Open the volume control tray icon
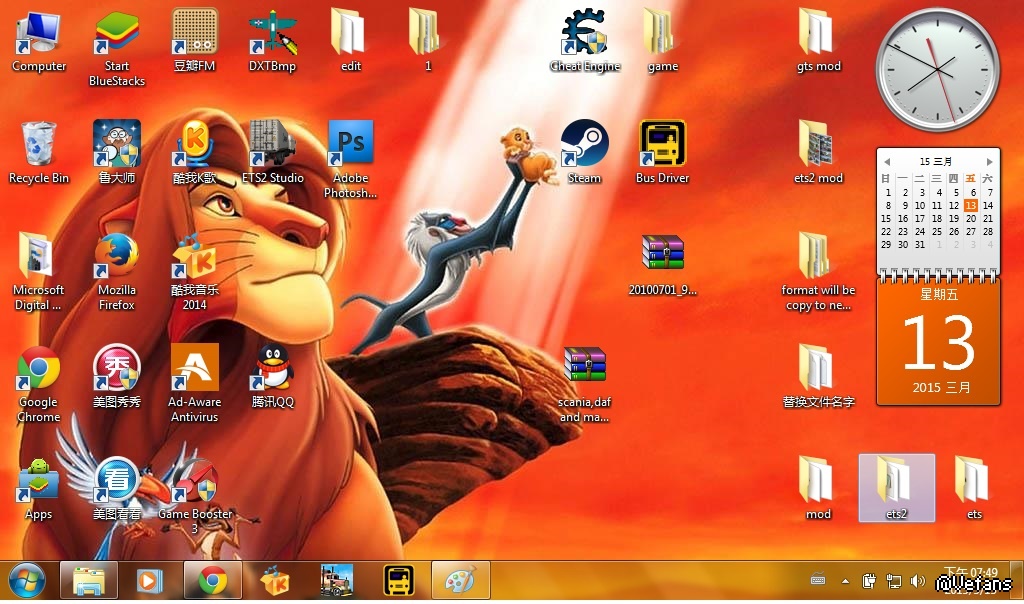The image size is (1024, 604). pos(918,580)
